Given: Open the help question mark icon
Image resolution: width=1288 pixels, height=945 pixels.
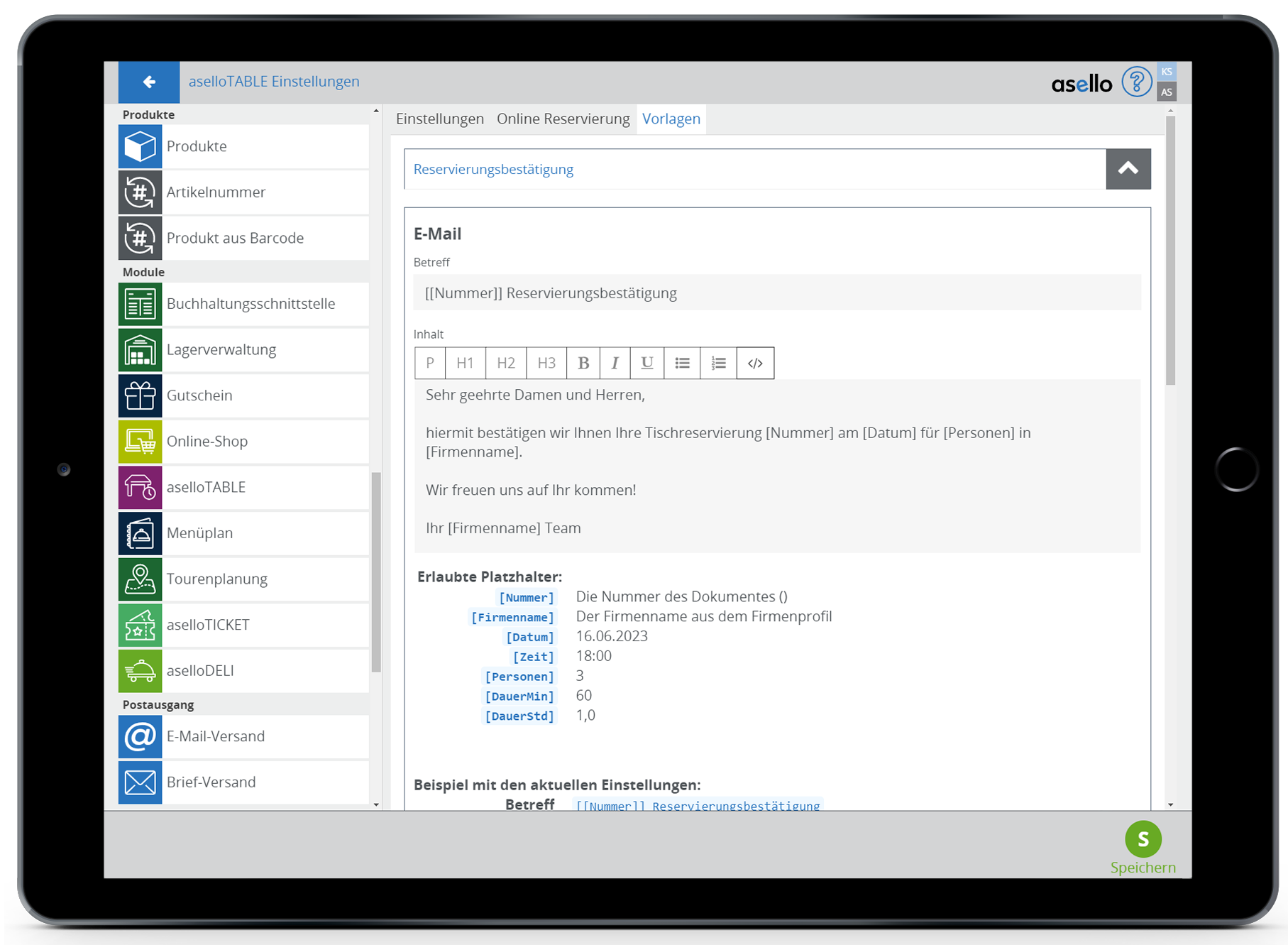Looking at the screenshot, I should (x=1135, y=82).
